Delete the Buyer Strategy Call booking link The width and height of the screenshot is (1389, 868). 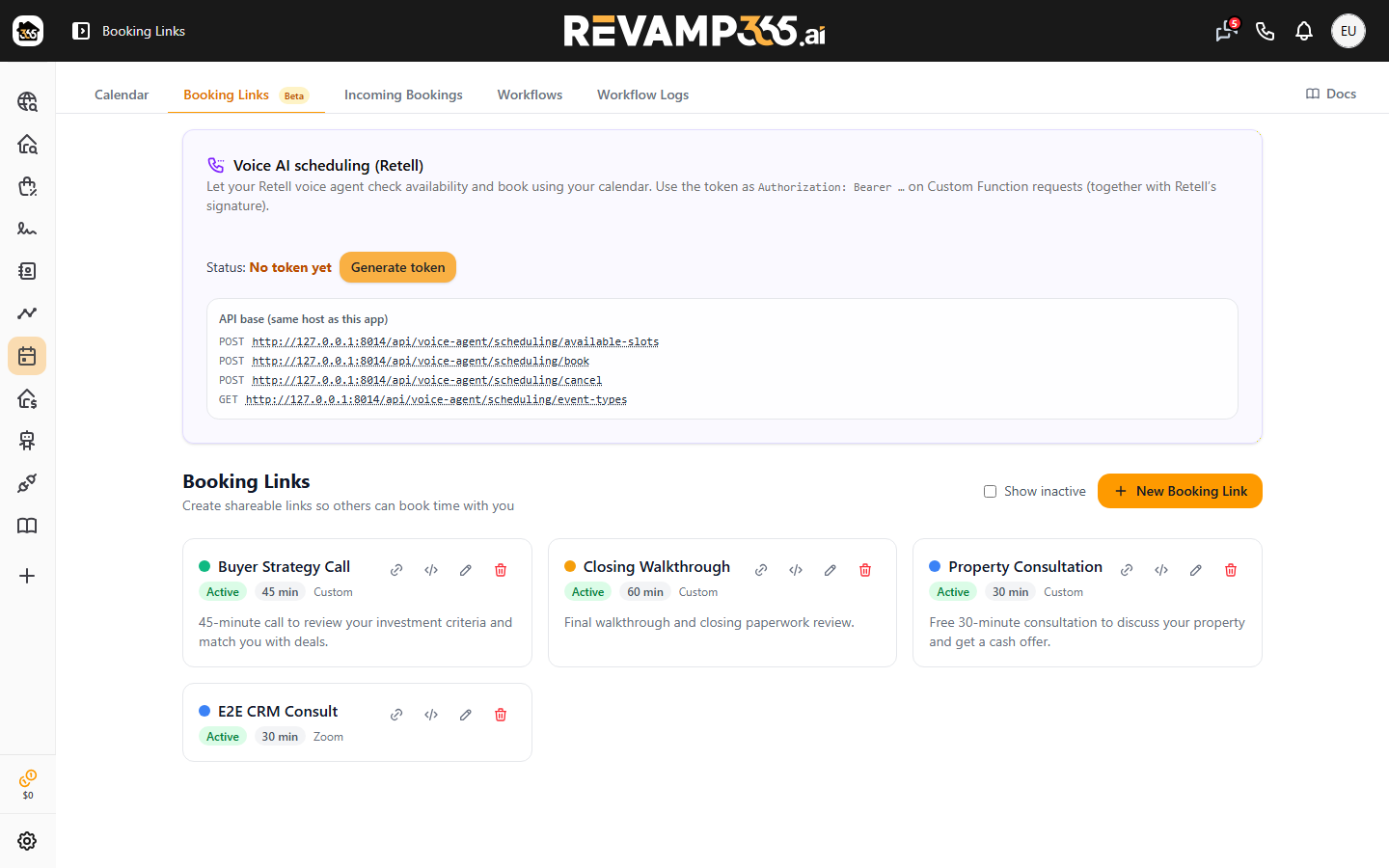[501, 570]
